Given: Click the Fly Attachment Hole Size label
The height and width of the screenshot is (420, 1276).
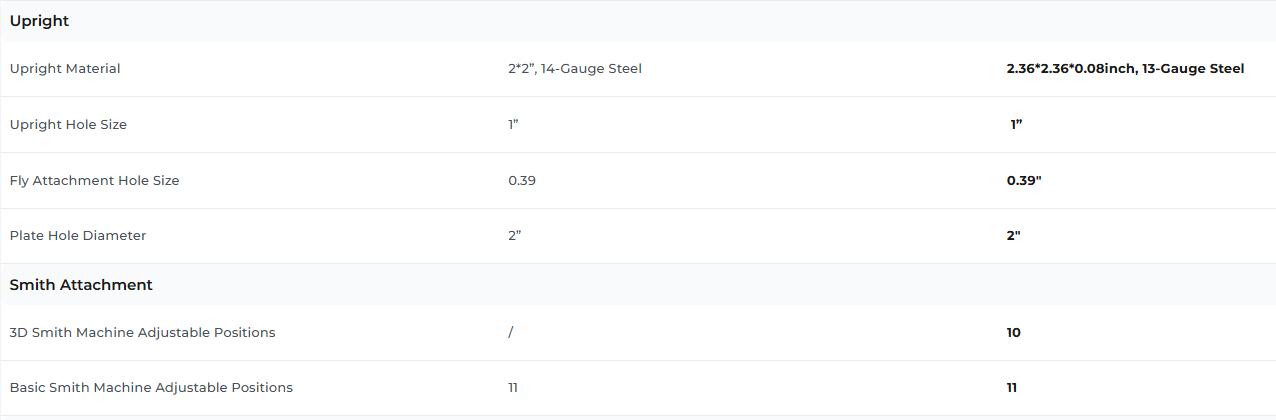Looking at the screenshot, I should coord(95,181).
